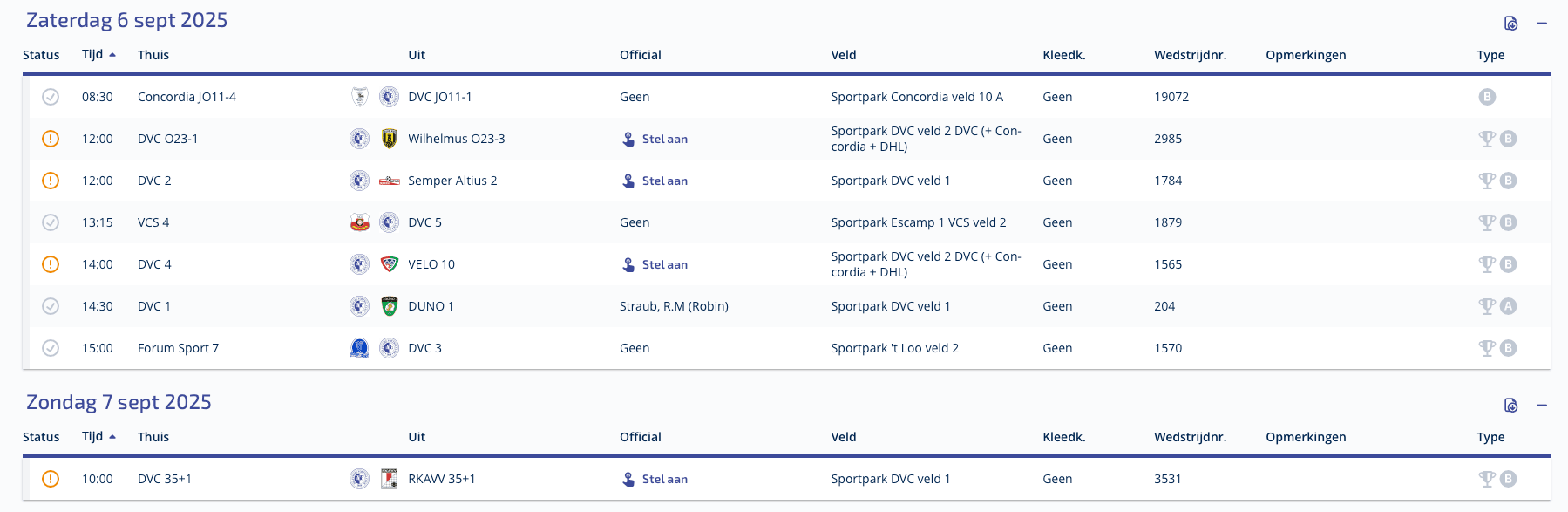Click the orange warning status for DVC O23-1
This screenshot has height=512, width=1568.
51,139
